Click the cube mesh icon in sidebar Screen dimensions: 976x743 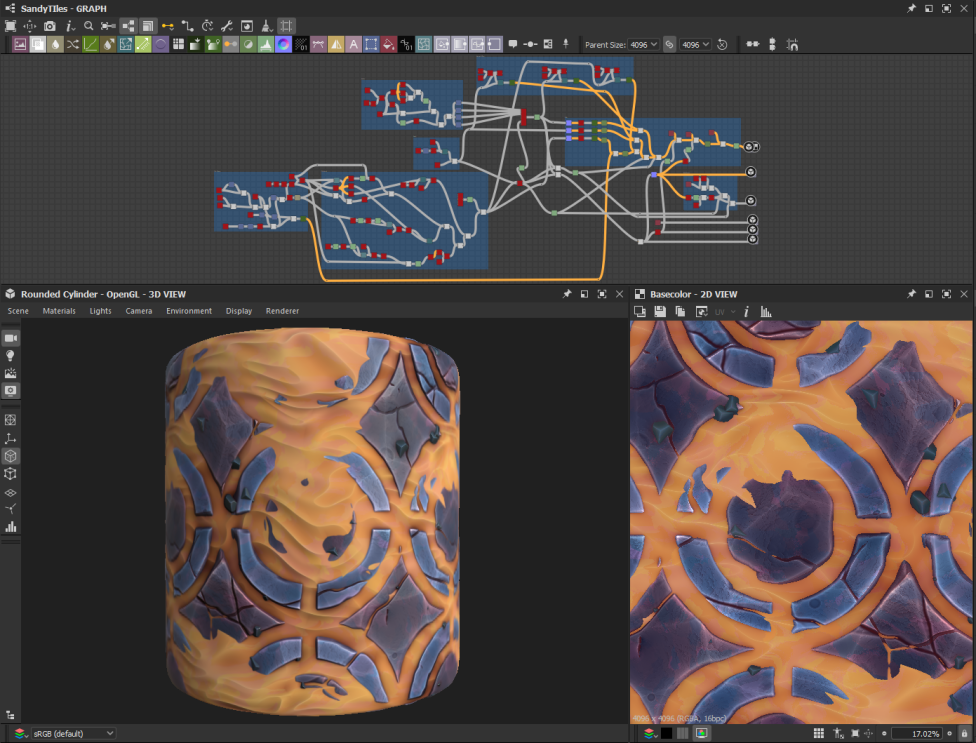(x=11, y=456)
